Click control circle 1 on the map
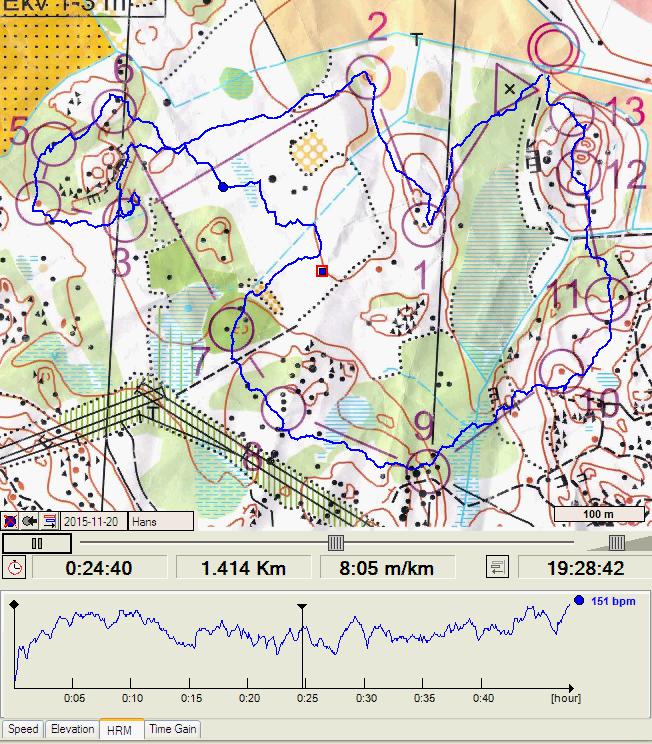This screenshot has width=652, height=744. tap(424, 224)
